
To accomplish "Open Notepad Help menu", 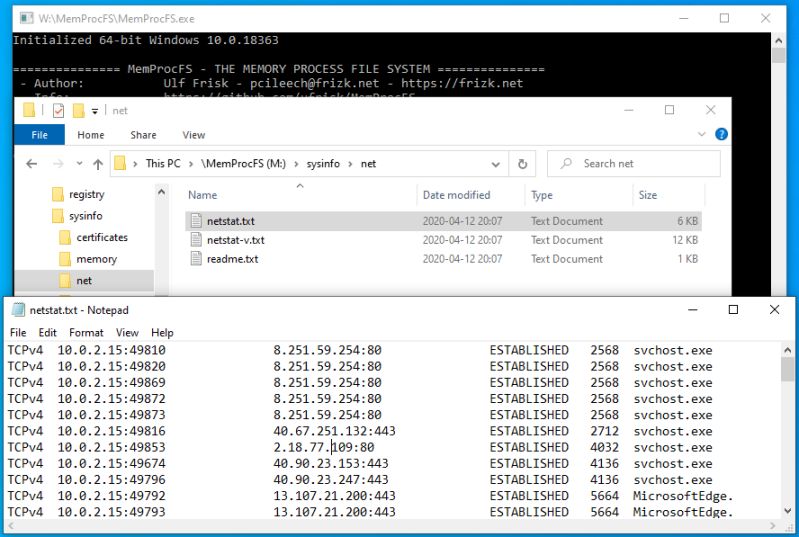I will [x=162, y=333].
